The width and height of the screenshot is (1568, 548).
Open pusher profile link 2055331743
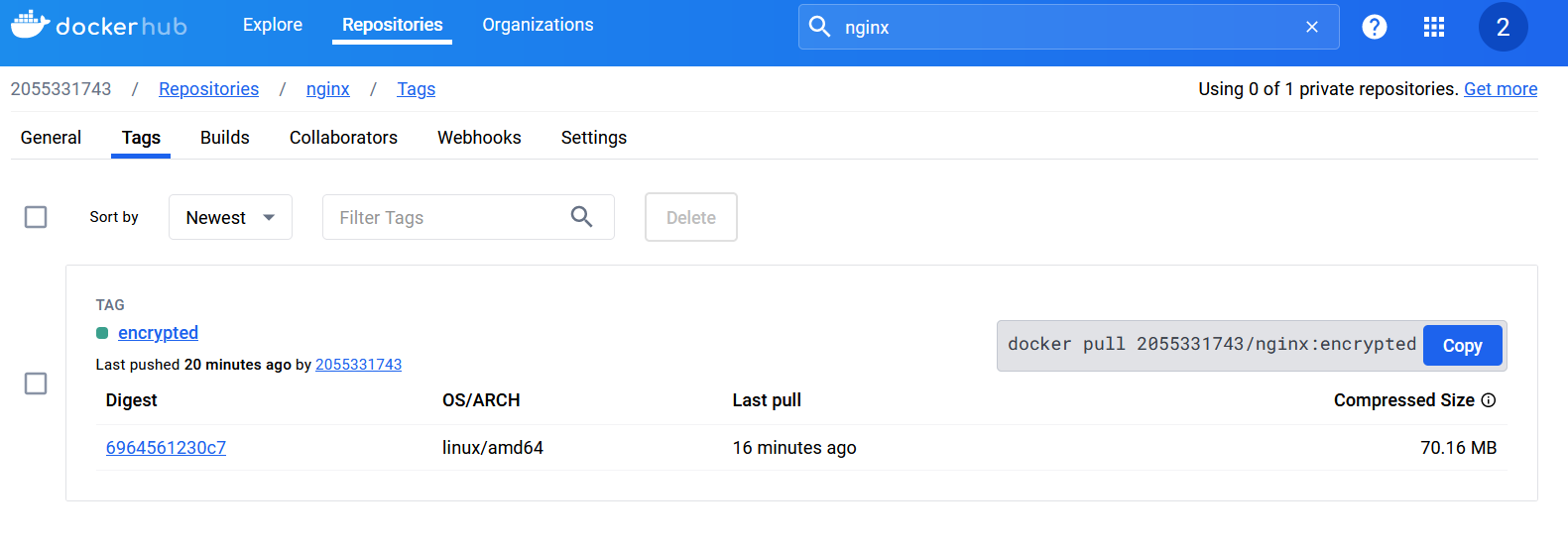pyautogui.click(x=358, y=365)
